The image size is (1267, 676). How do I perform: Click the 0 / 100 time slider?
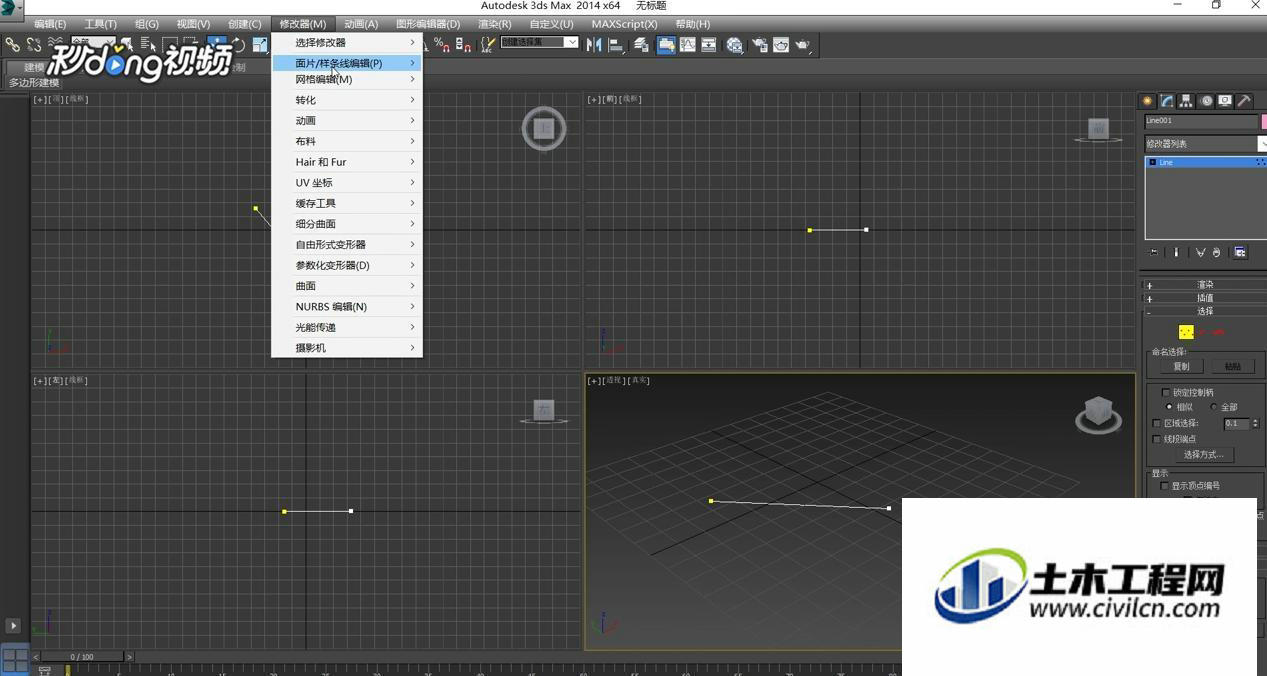click(x=82, y=657)
